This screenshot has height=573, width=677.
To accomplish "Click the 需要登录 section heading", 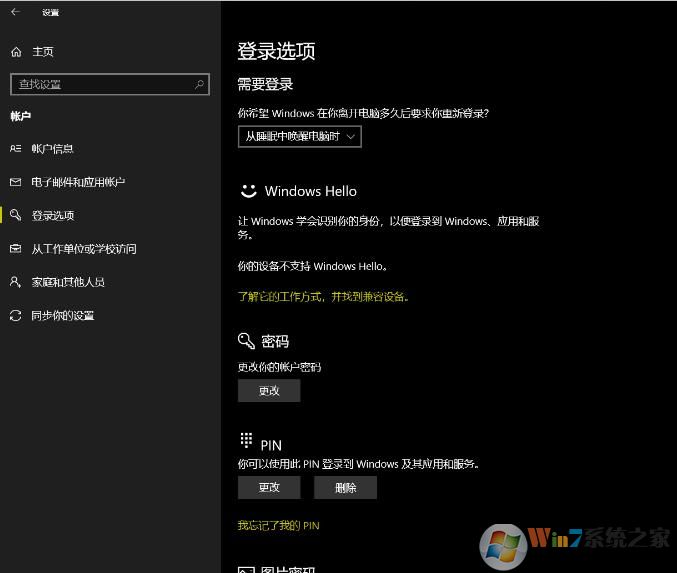I will tap(265, 84).
